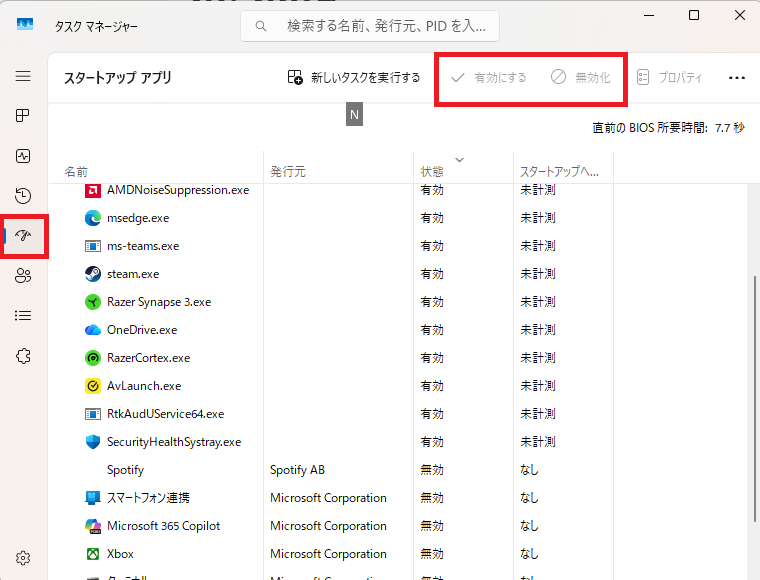Click the 有効 status of msedge.exe row
This screenshot has height=580, width=760.
tap(432, 218)
